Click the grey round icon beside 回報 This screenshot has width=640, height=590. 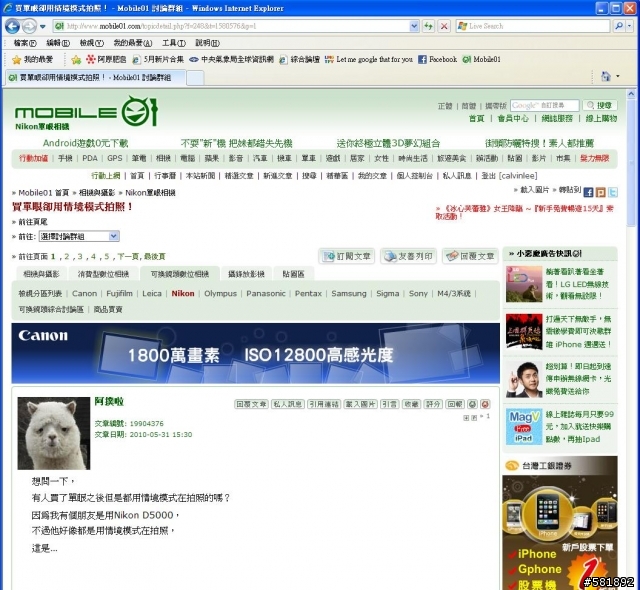(x=473, y=404)
